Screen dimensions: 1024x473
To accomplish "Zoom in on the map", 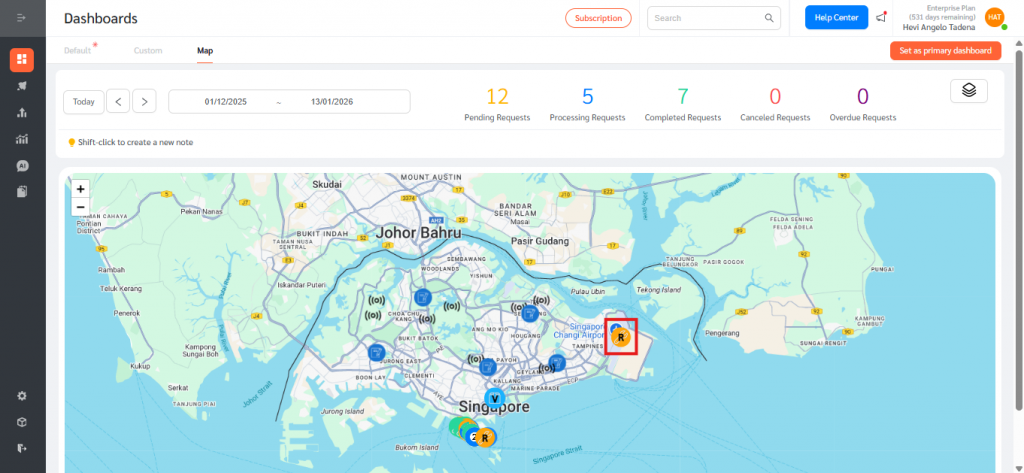I will pos(81,188).
